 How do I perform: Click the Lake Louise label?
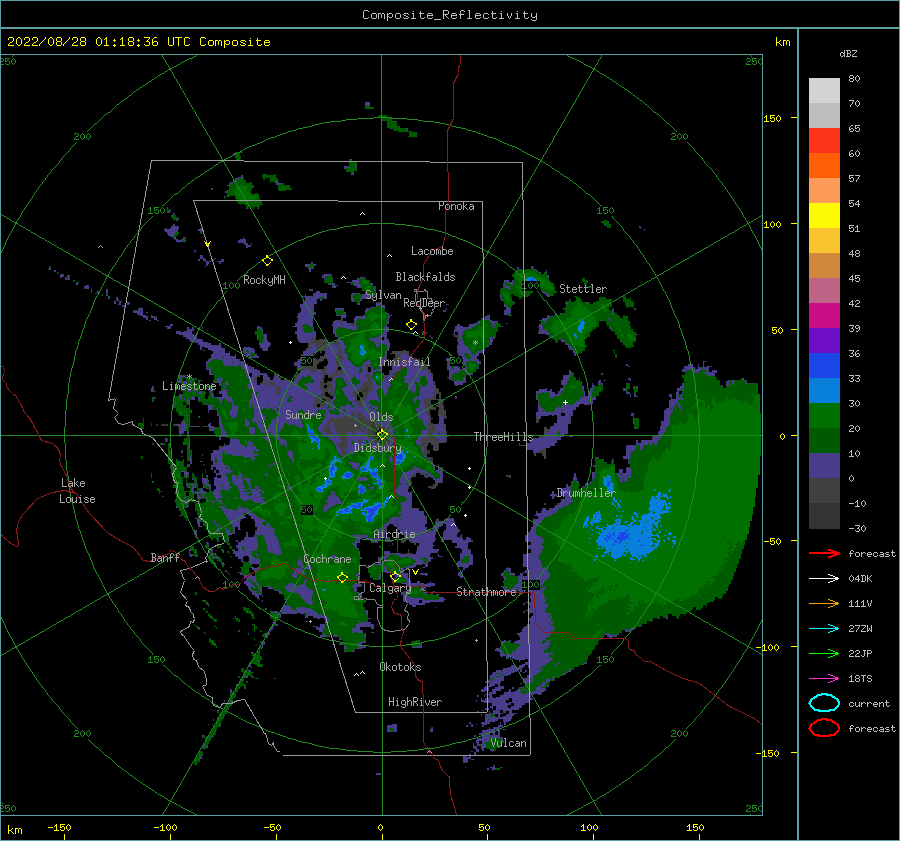coord(77,491)
